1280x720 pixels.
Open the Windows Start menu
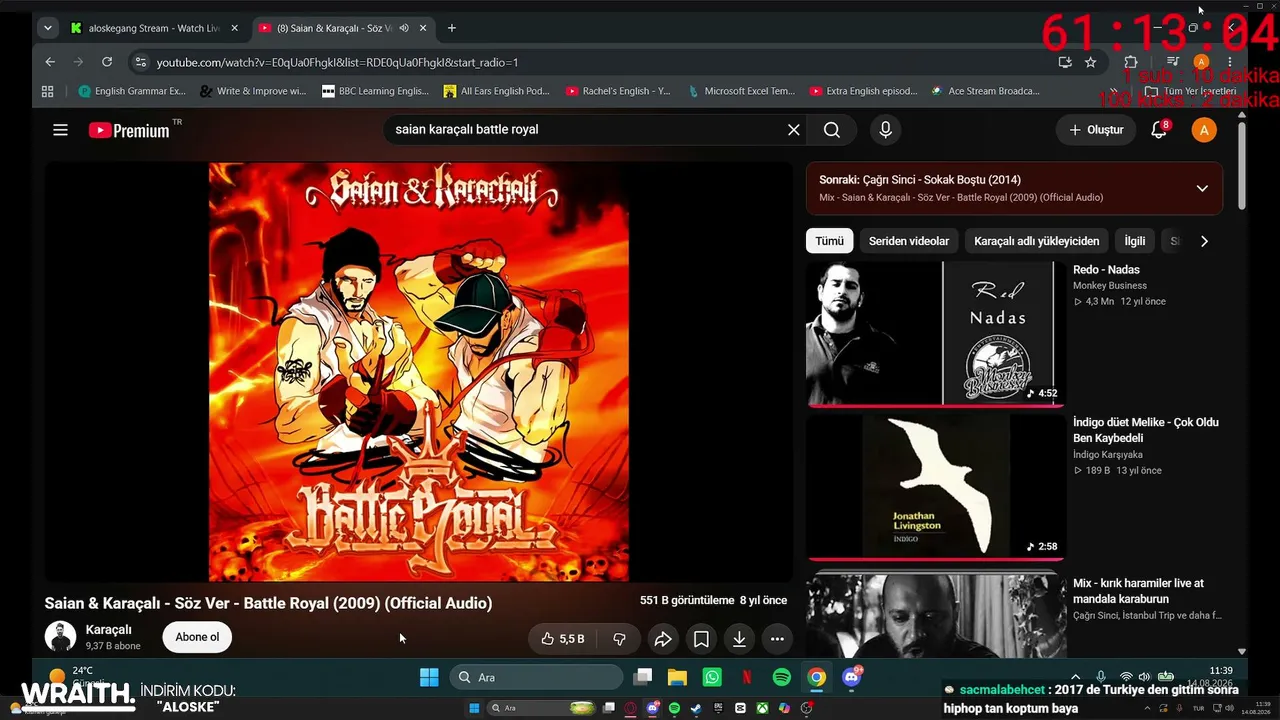(429, 677)
